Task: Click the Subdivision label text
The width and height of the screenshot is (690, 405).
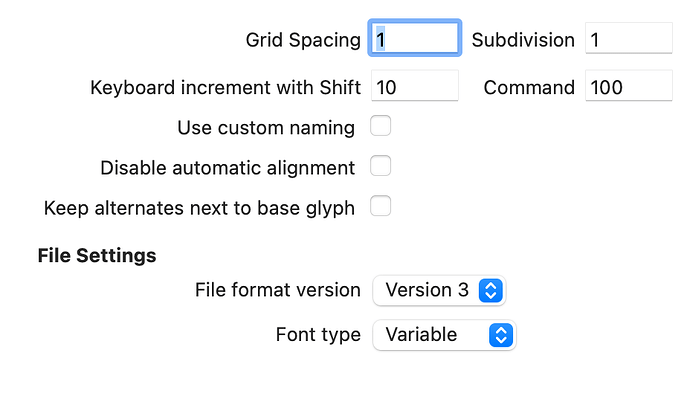Action: coord(523,40)
